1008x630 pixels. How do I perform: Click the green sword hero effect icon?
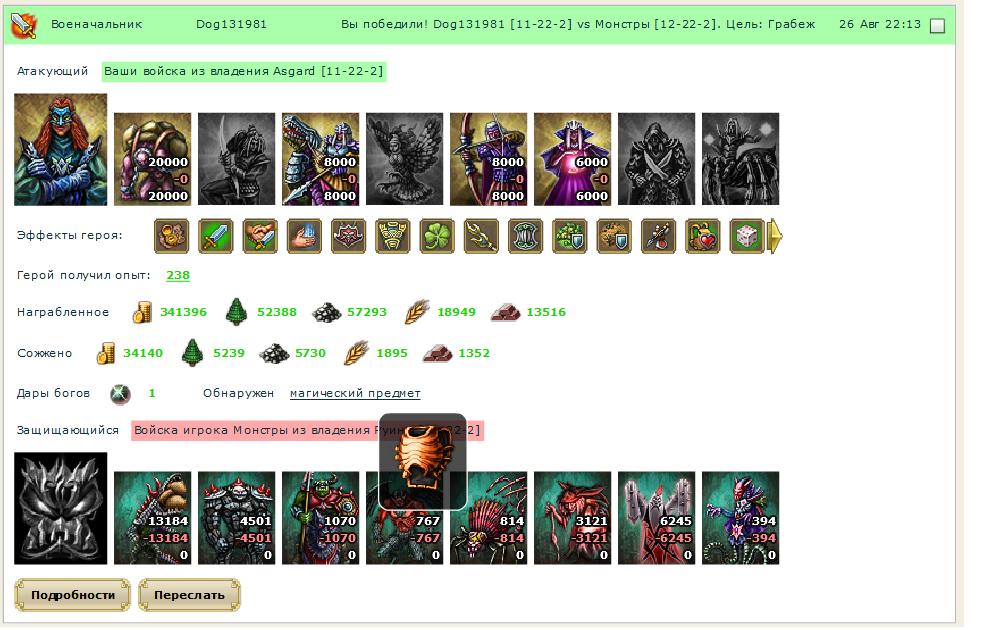tap(216, 236)
